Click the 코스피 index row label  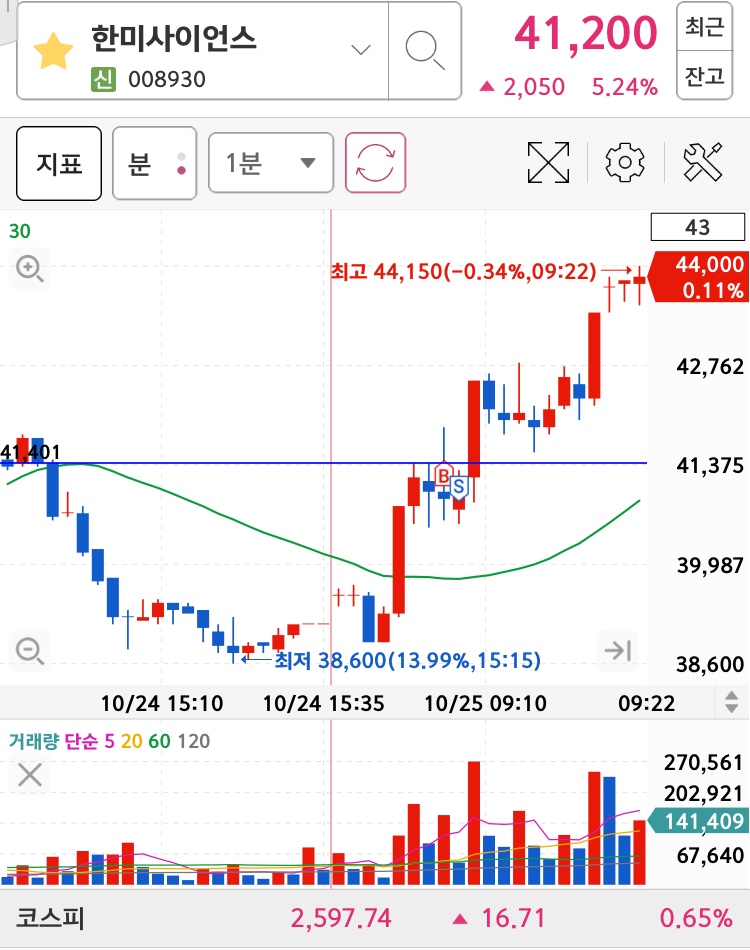[50, 918]
